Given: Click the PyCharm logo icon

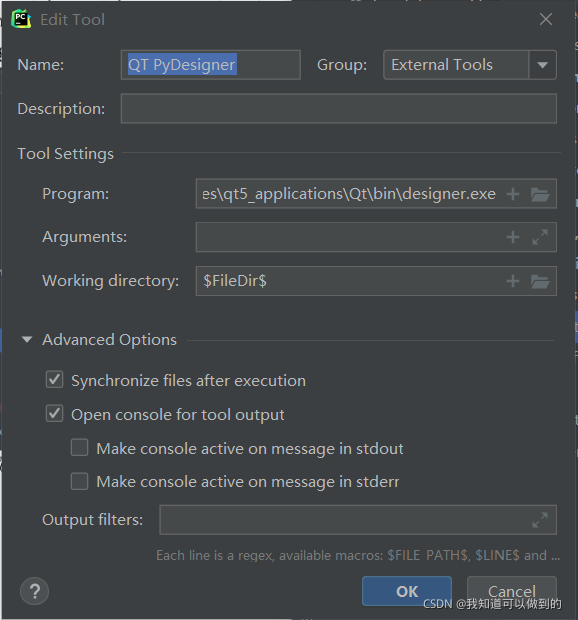Looking at the screenshot, I should click(21, 19).
